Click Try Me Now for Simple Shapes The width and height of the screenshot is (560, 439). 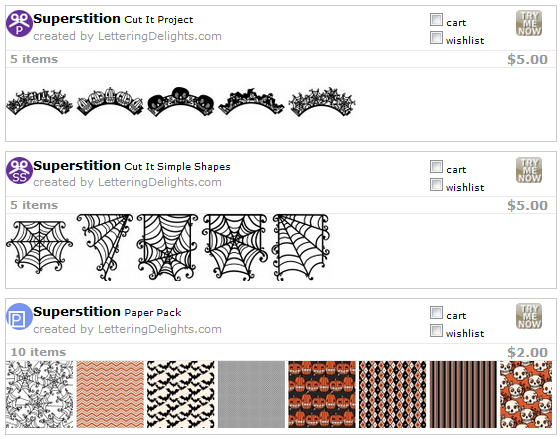(529, 170)
